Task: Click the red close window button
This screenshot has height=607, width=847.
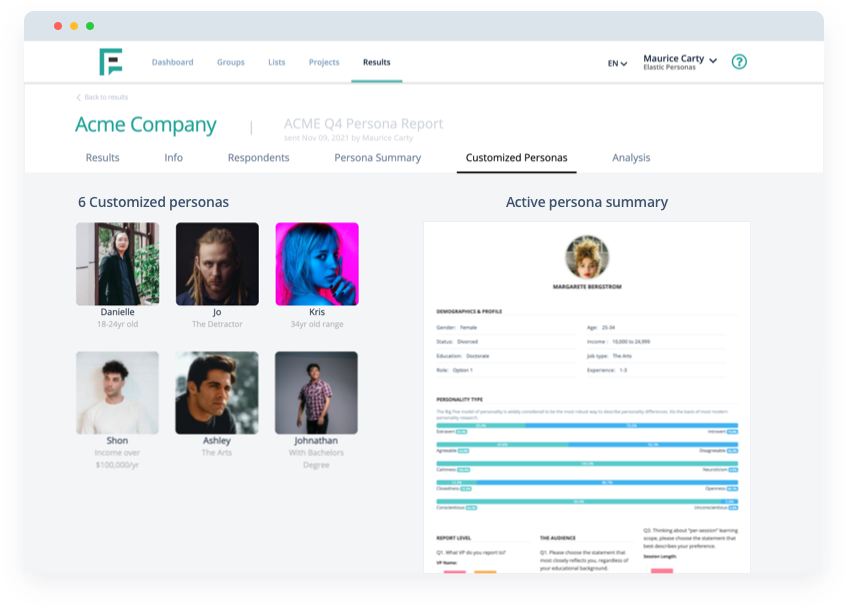Action: 58,26
